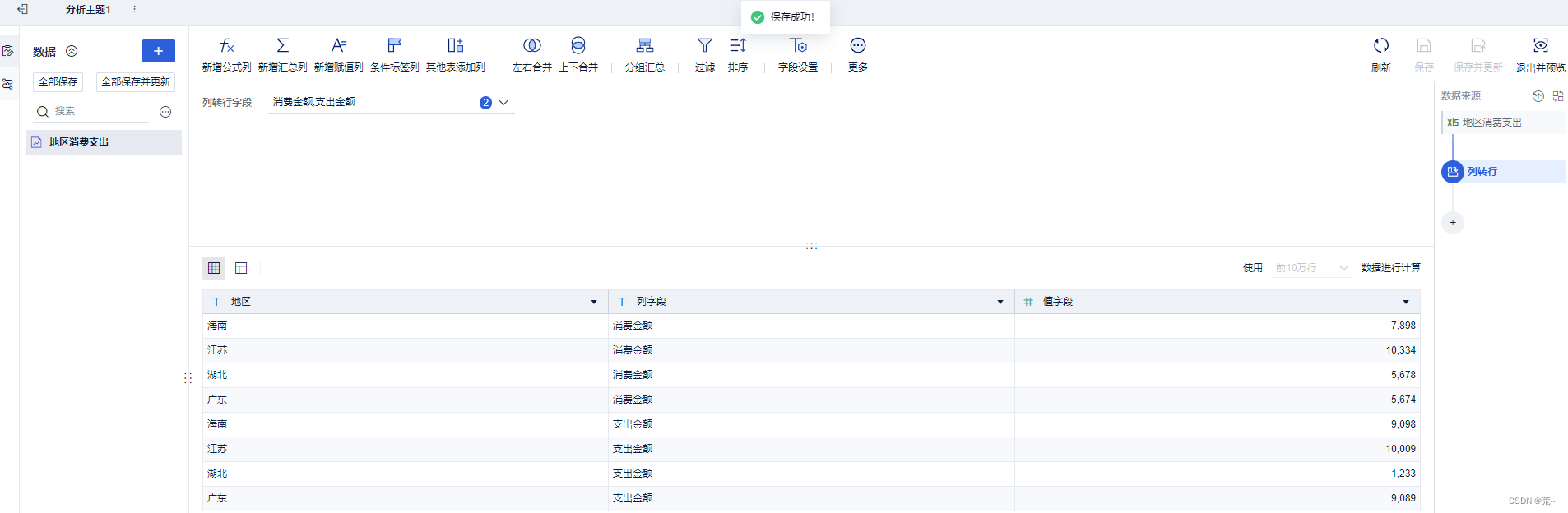Click 消费金额 in the 10,334 row
The image size is (1568, 513).
[633, 350]
